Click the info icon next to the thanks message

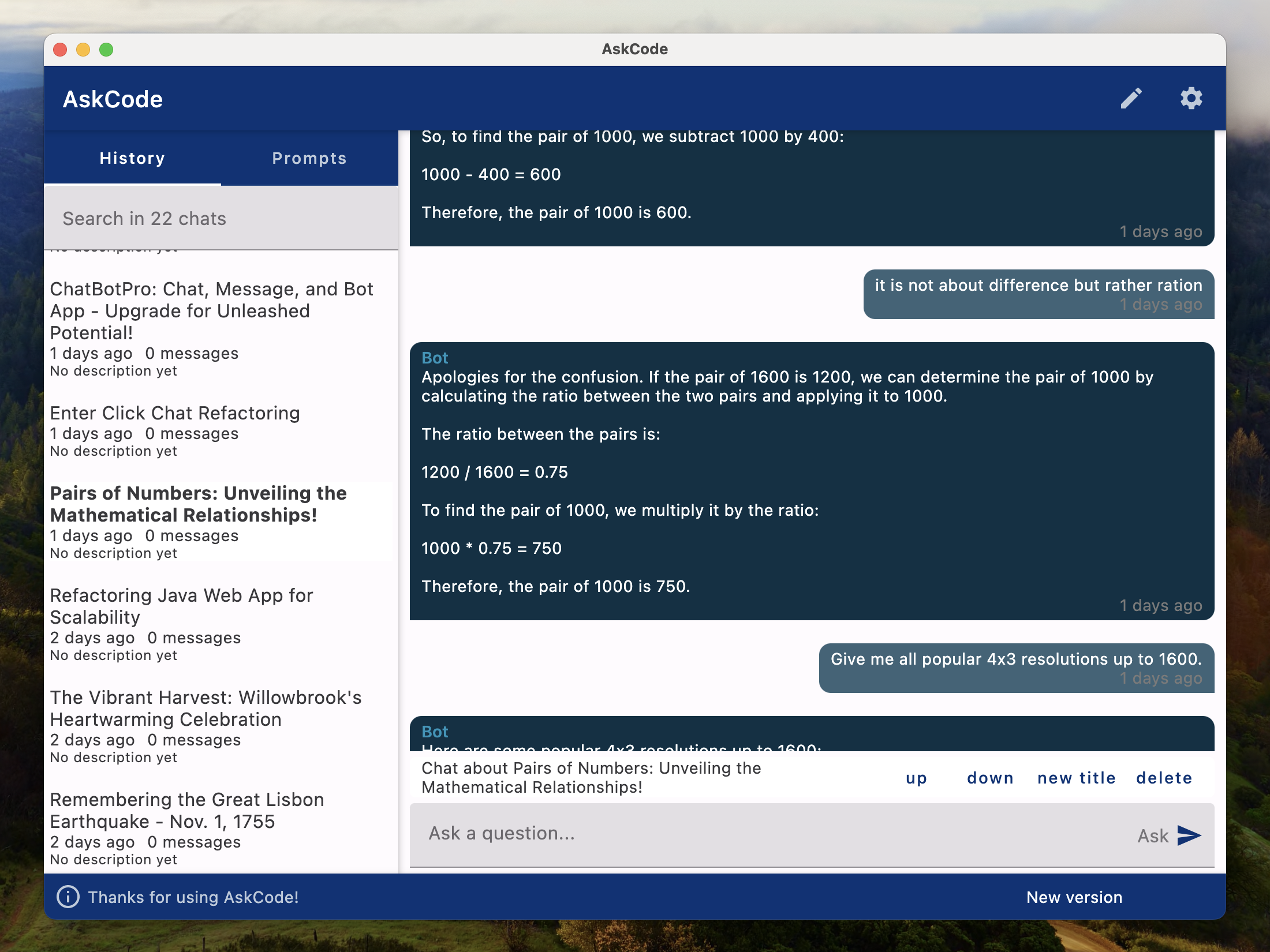click(x=68, y=897)
